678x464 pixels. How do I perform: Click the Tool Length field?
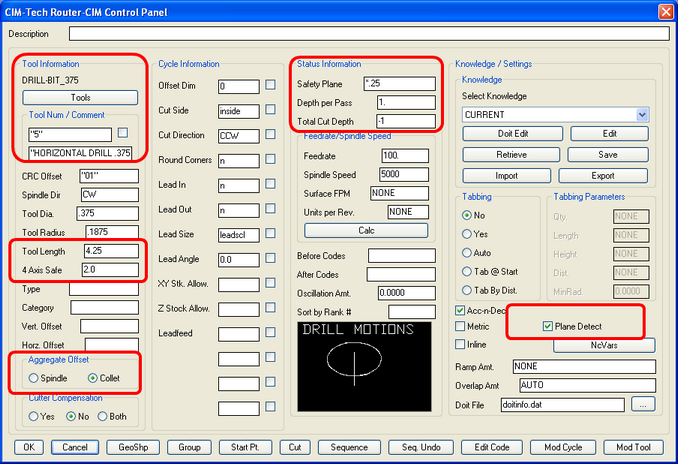112,251
